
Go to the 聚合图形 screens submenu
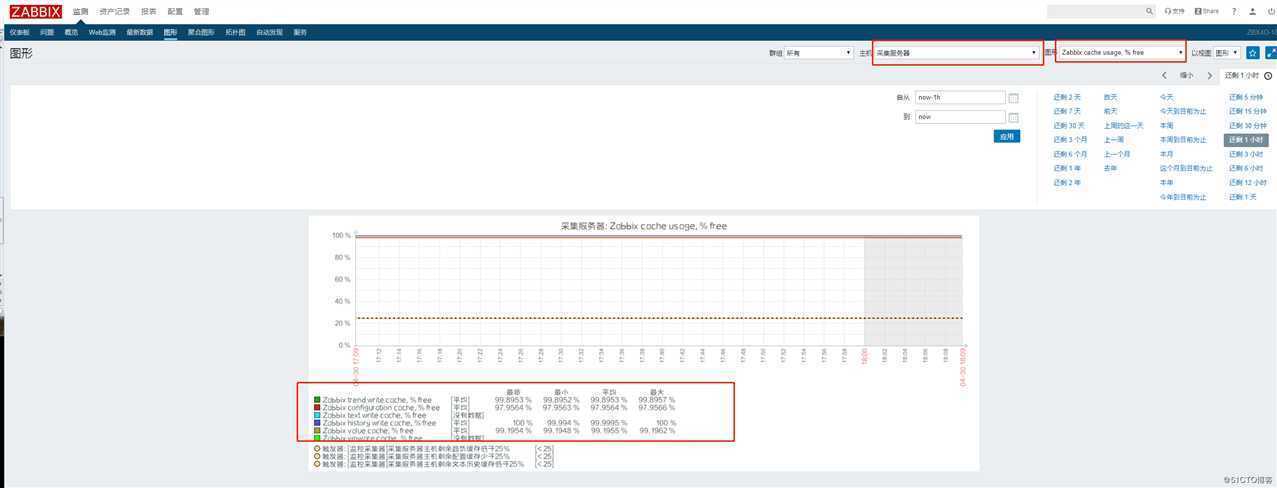click(201, 32)
